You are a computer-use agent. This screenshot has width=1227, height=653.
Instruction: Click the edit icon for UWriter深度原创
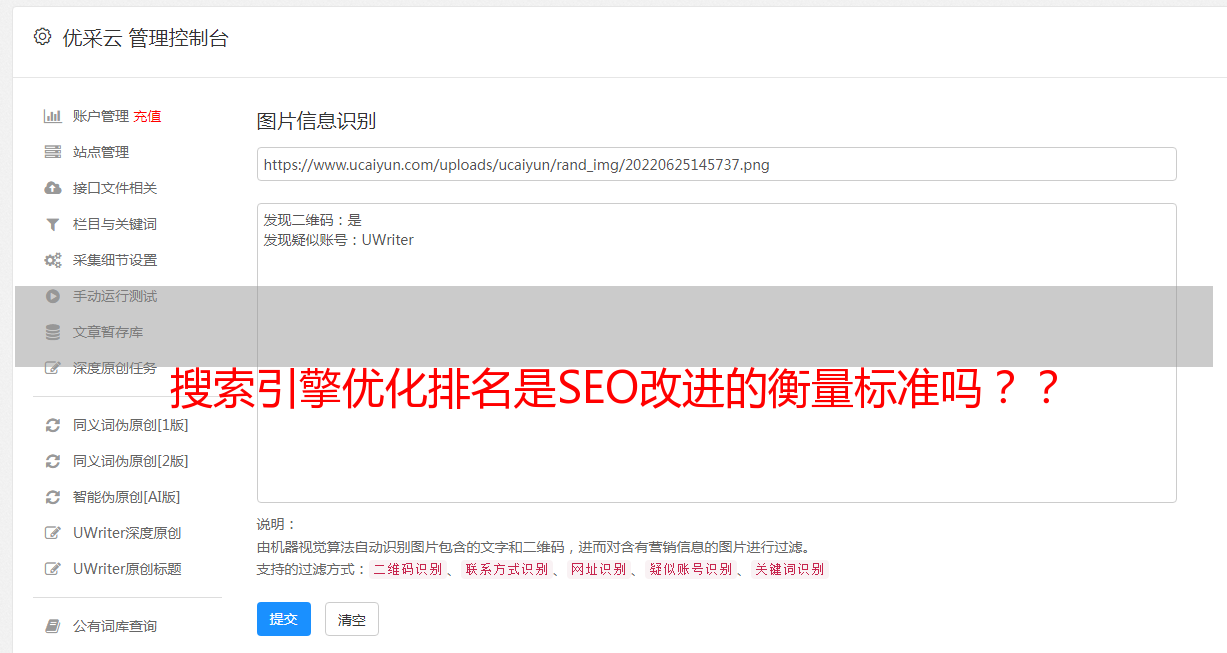tap(53, 533)
